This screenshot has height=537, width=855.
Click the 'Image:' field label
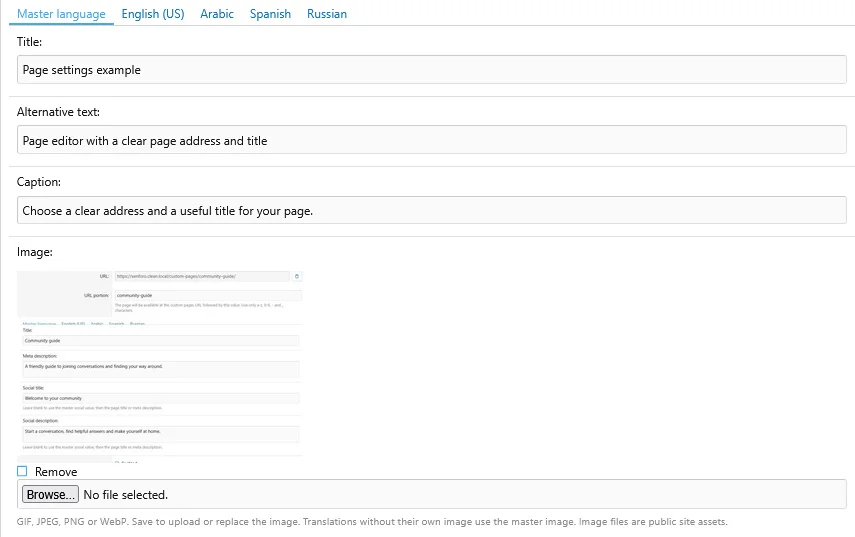coord(35,252)
